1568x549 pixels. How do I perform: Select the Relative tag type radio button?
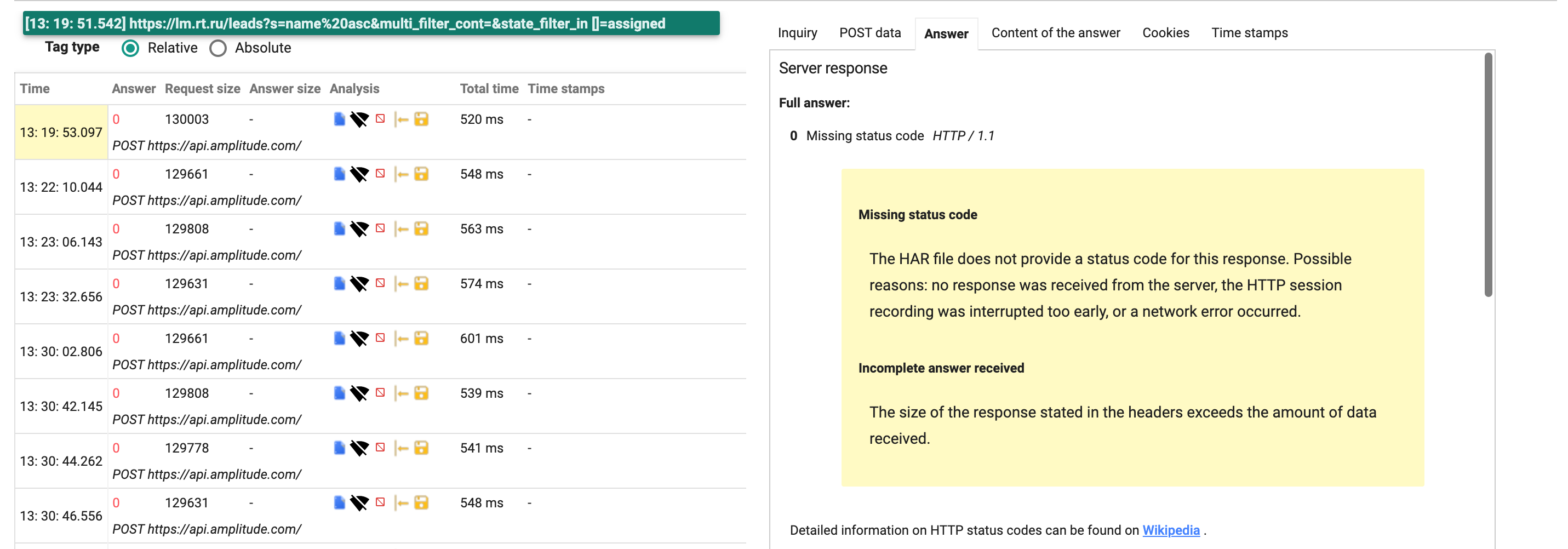click(x=130, y=48)
